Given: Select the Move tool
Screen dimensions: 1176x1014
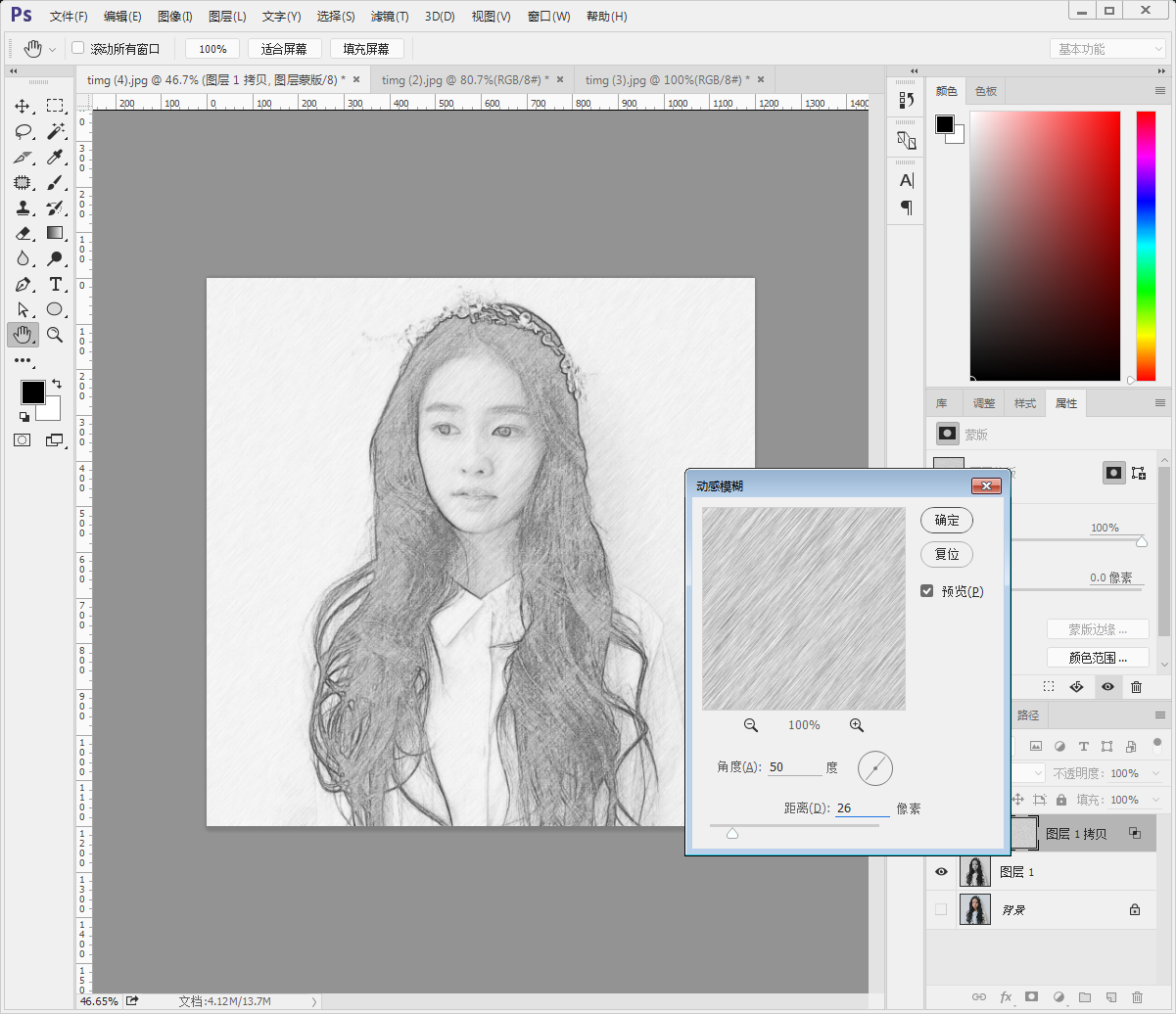Looking at the screenshot, I should point(23,106).
